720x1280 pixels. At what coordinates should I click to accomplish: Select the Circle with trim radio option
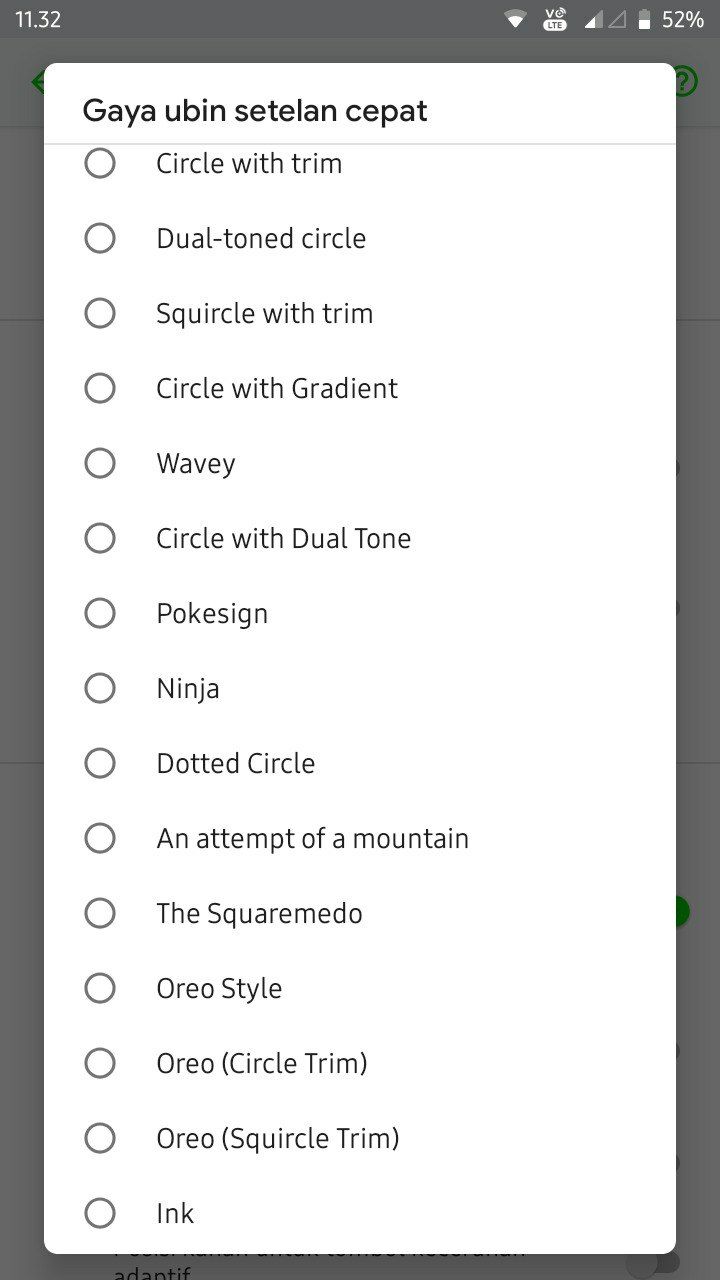click(x=360, y=163)
